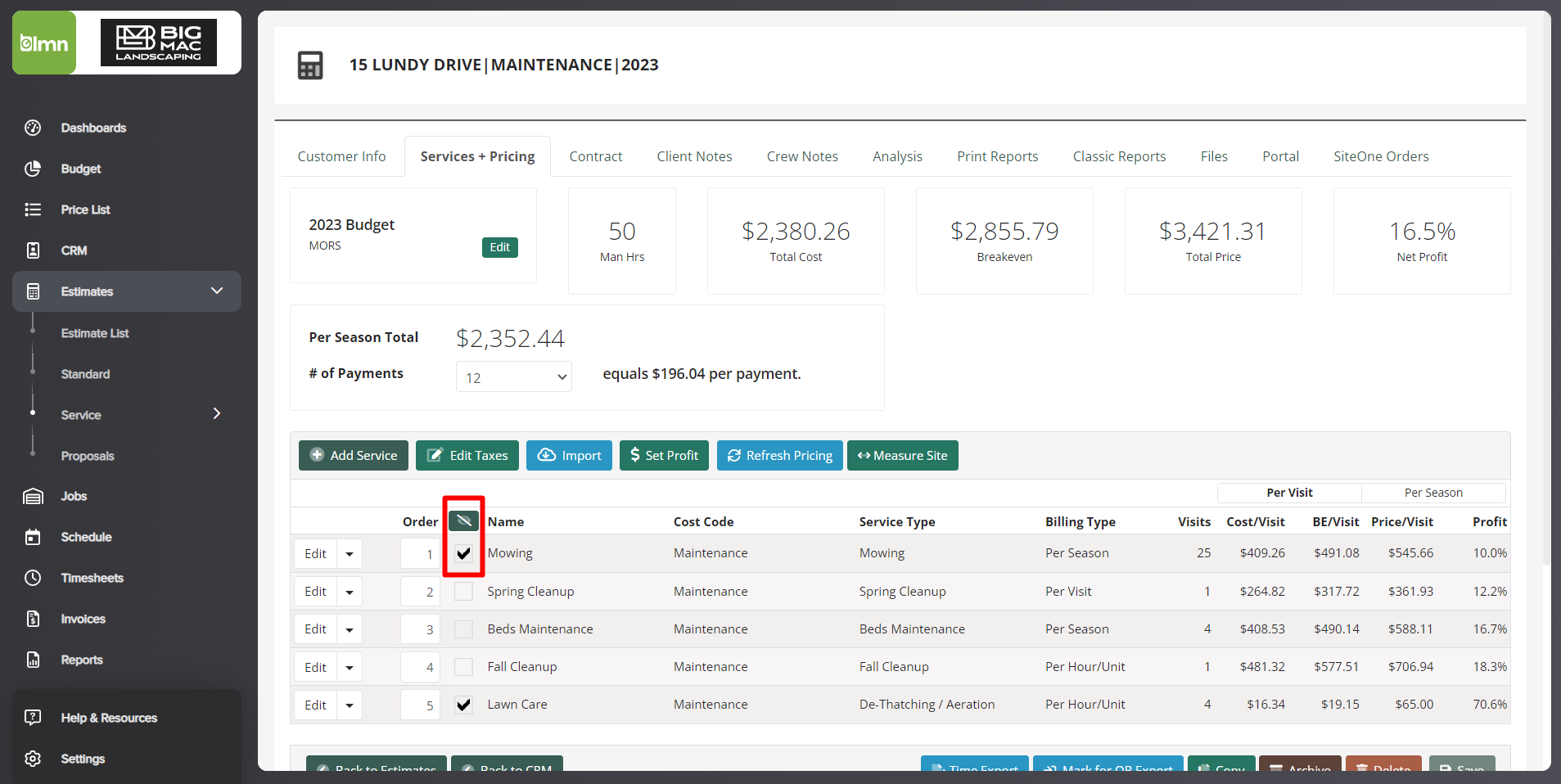1561x784 pixels.
Task: Click the Reports chart icon
Action: coord(33,660)
